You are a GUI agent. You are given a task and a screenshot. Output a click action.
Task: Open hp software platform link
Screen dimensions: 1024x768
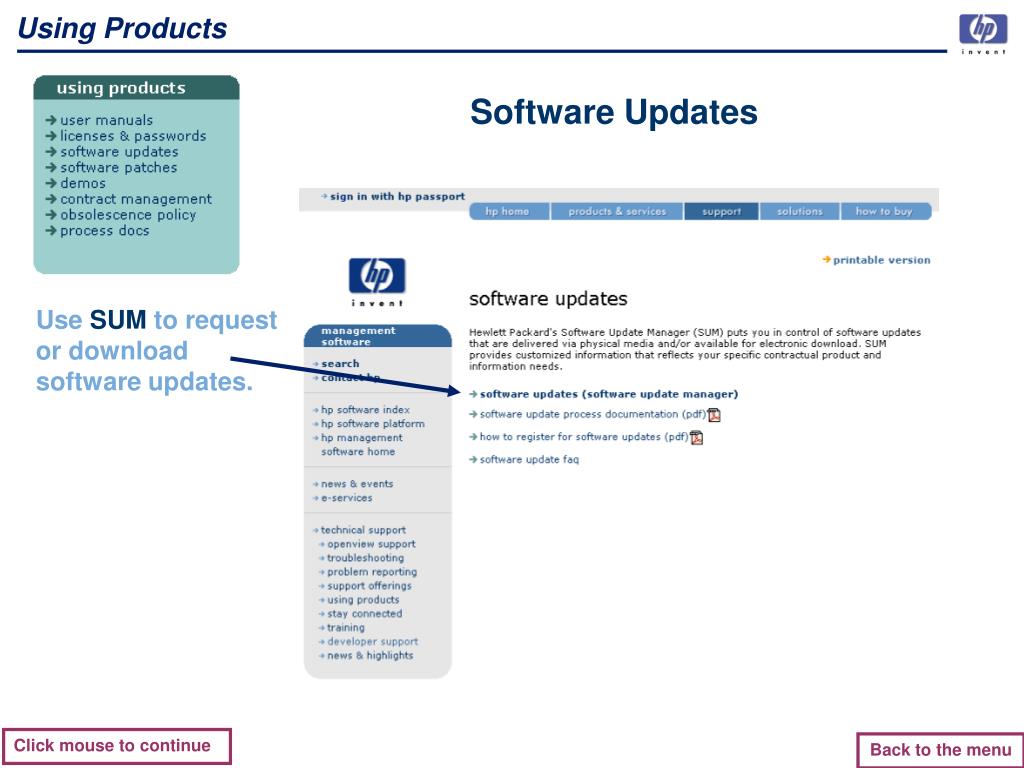(372, 424)
